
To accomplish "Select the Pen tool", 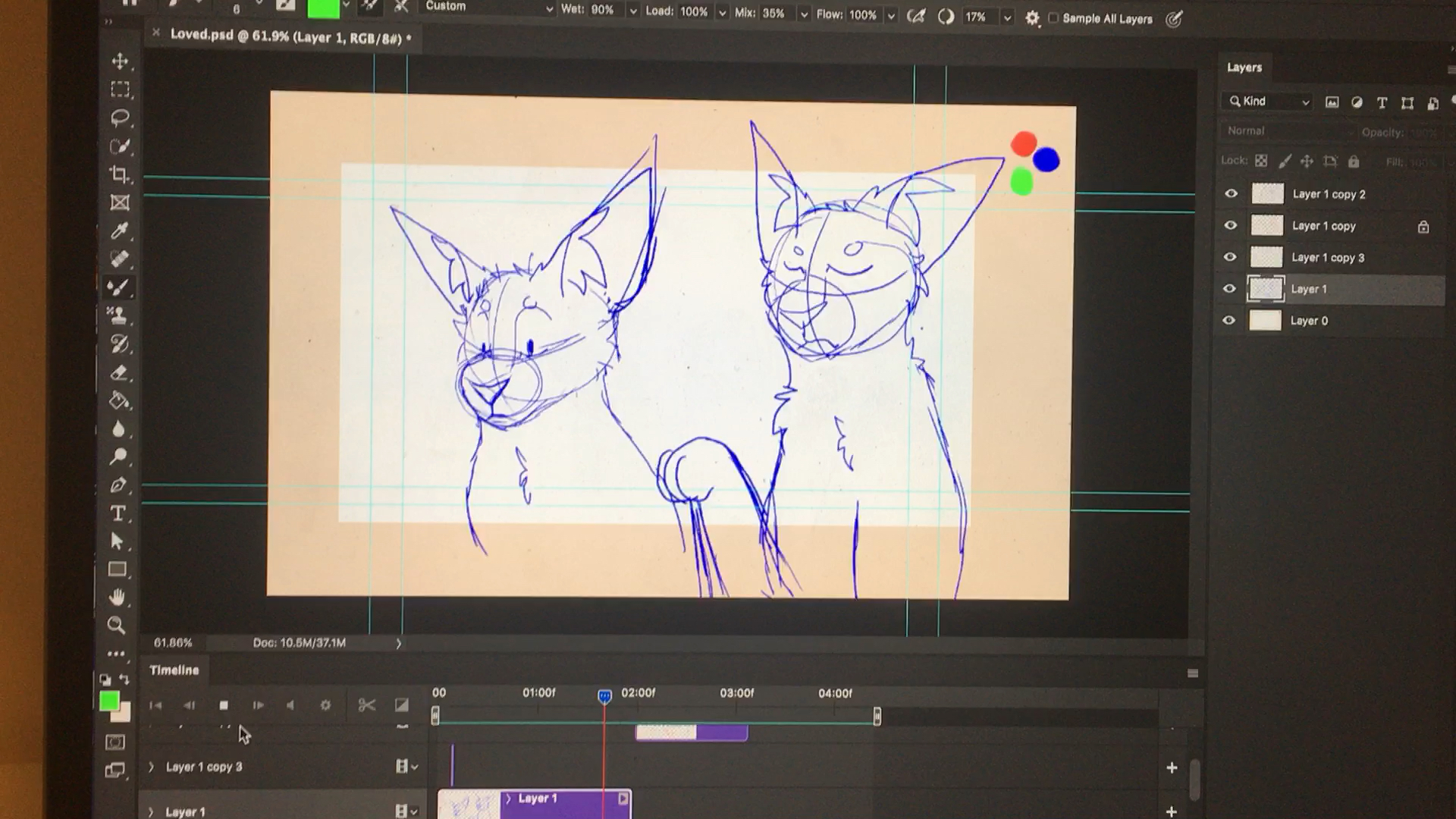I will coord(118,485).
